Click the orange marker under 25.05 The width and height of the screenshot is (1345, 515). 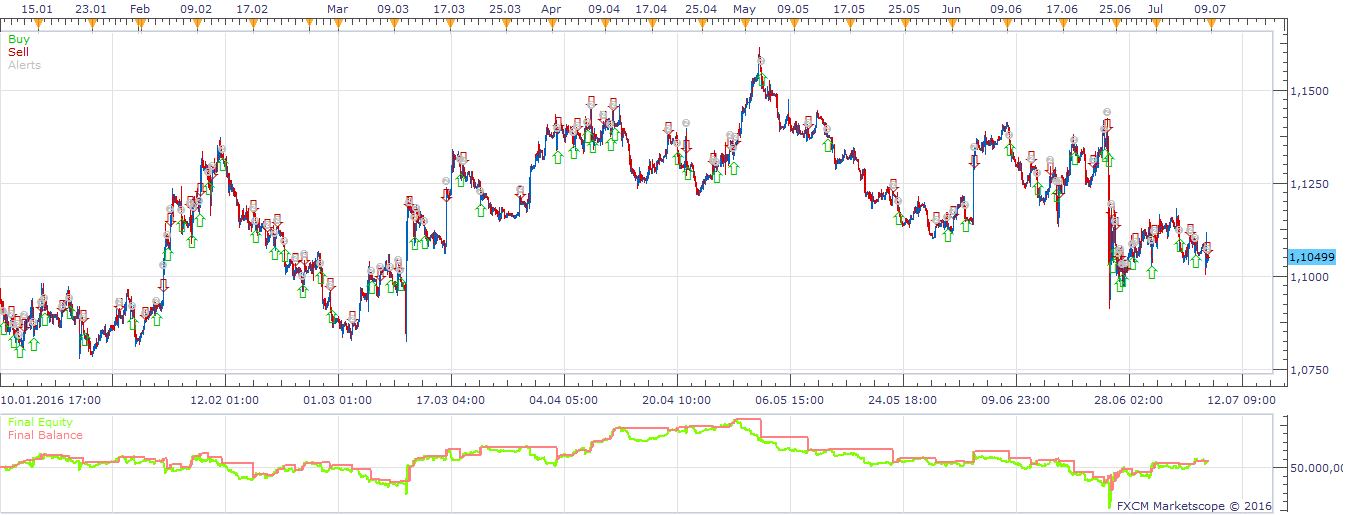click(x=904, y=23)
